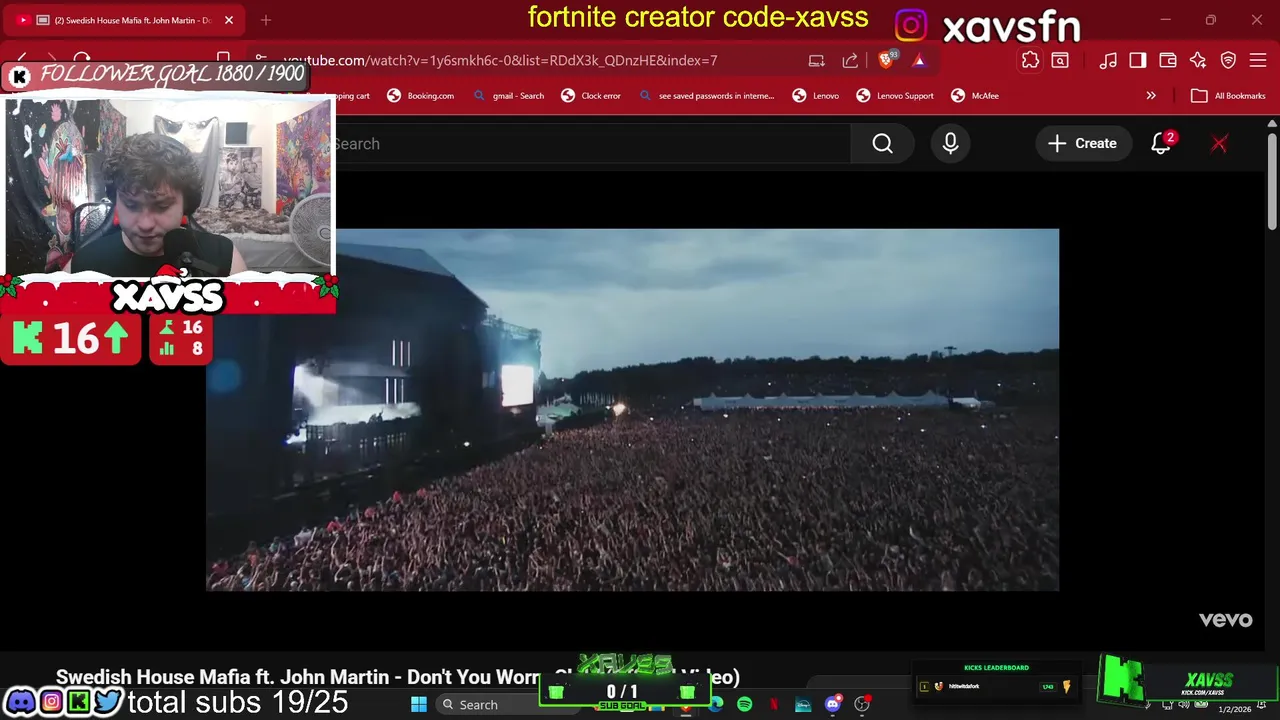Click the YouTube URL in address bar
The image size is (1280, 720).
point(500,61)
